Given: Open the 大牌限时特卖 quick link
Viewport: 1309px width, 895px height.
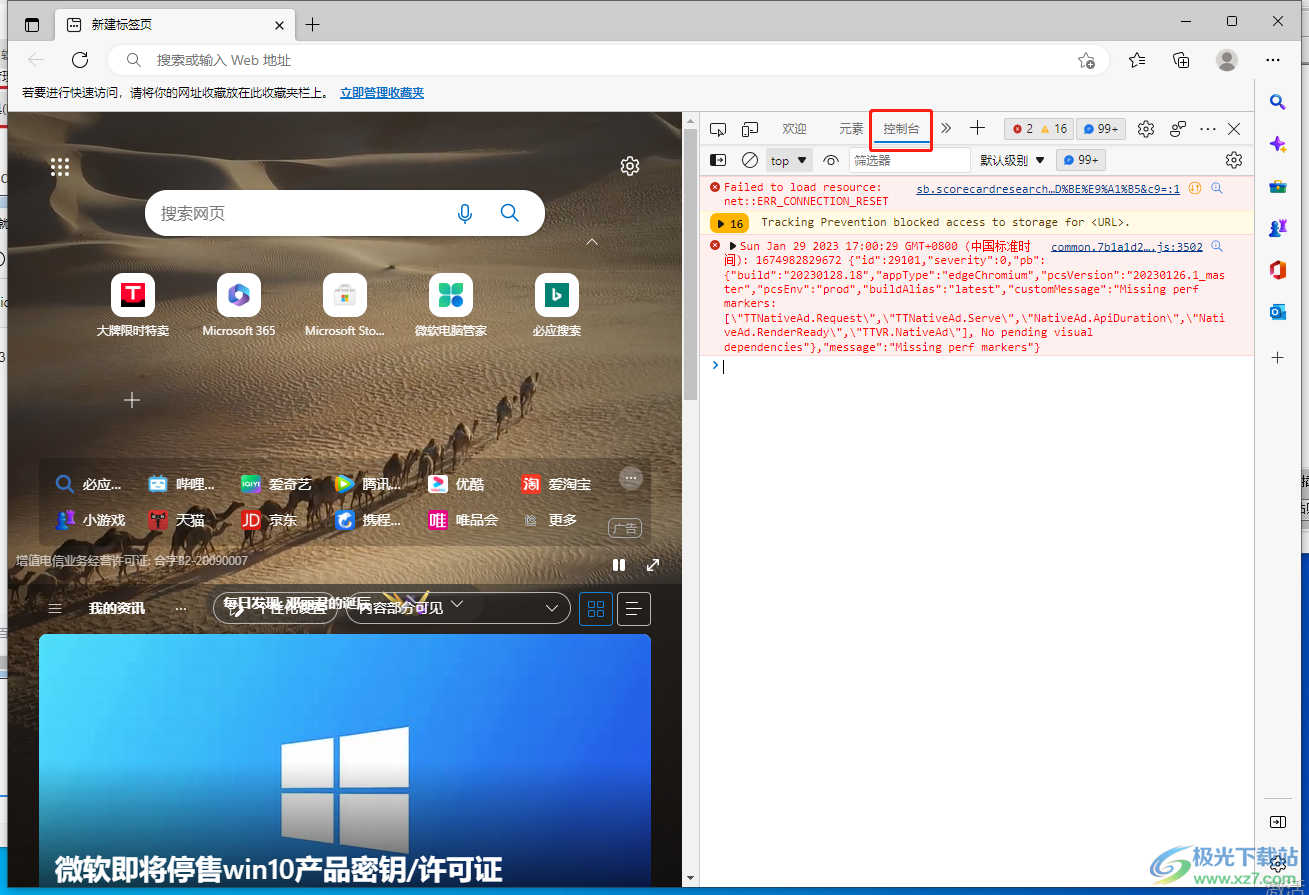Looking at the screenshot, I should coord(133,305).
